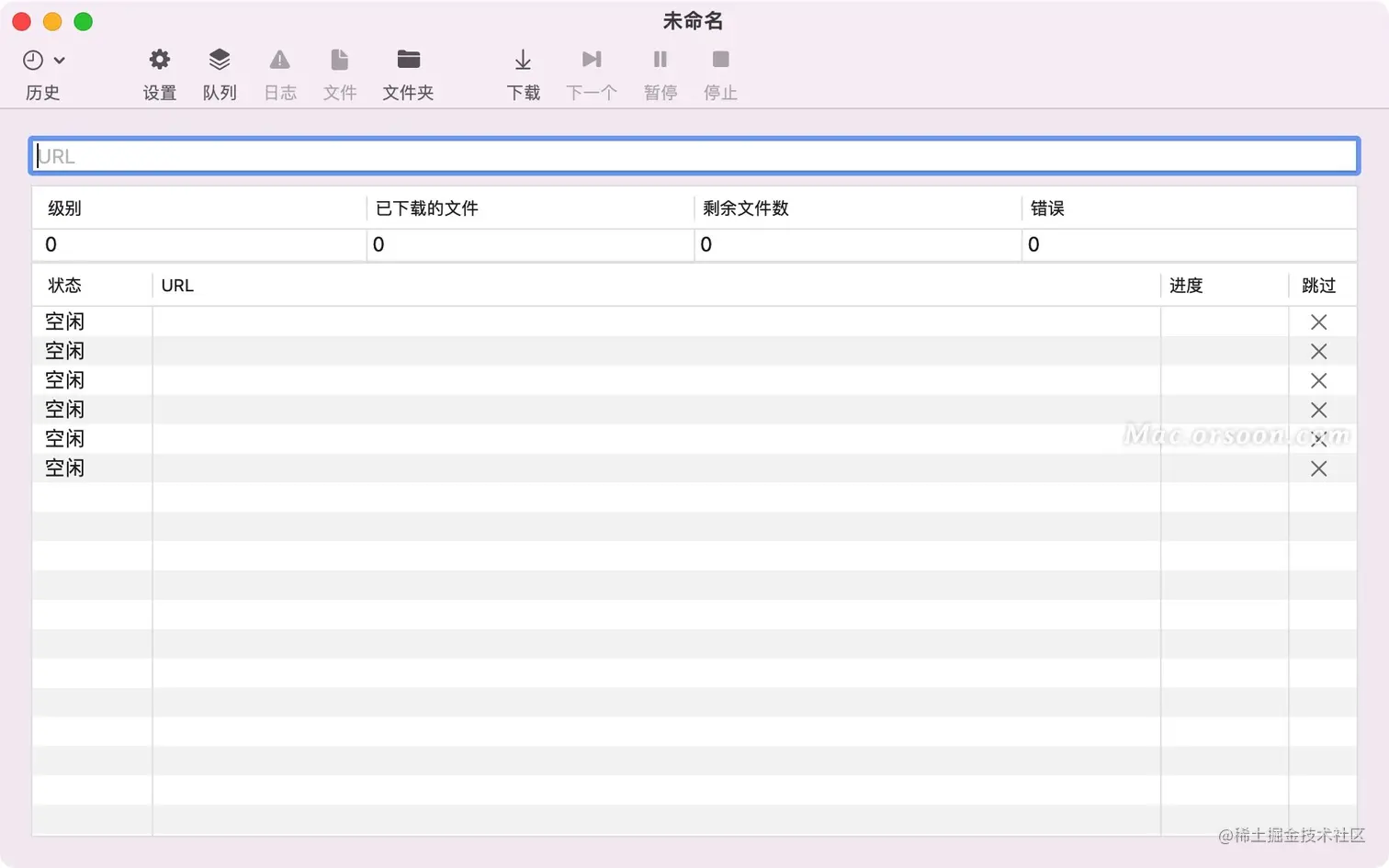Focus the URL input field
This screenshot has height=868, width=1389.
pos(694,156)
